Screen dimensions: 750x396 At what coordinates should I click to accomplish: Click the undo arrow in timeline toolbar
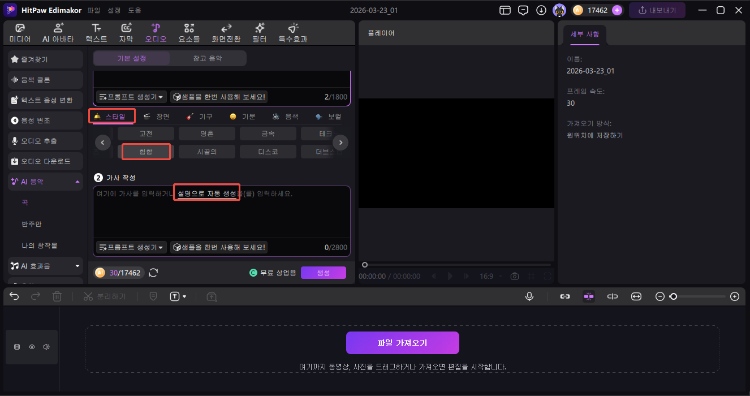click(x=14, y=297)
